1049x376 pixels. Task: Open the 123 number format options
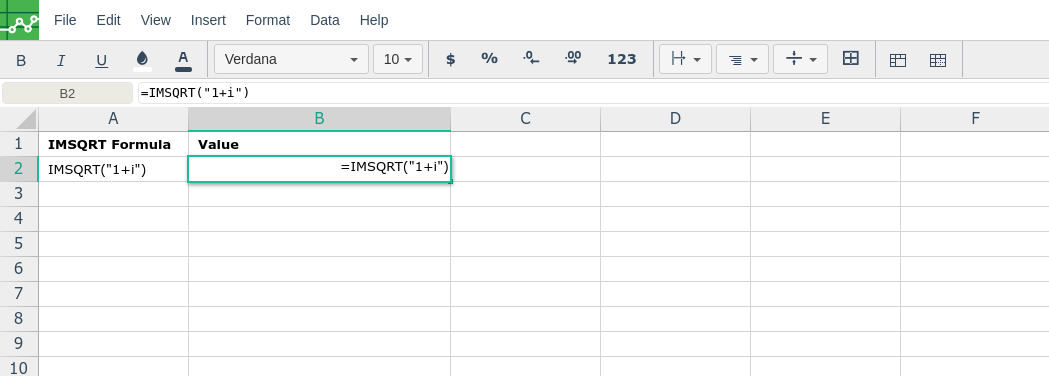tap(622, 59)
